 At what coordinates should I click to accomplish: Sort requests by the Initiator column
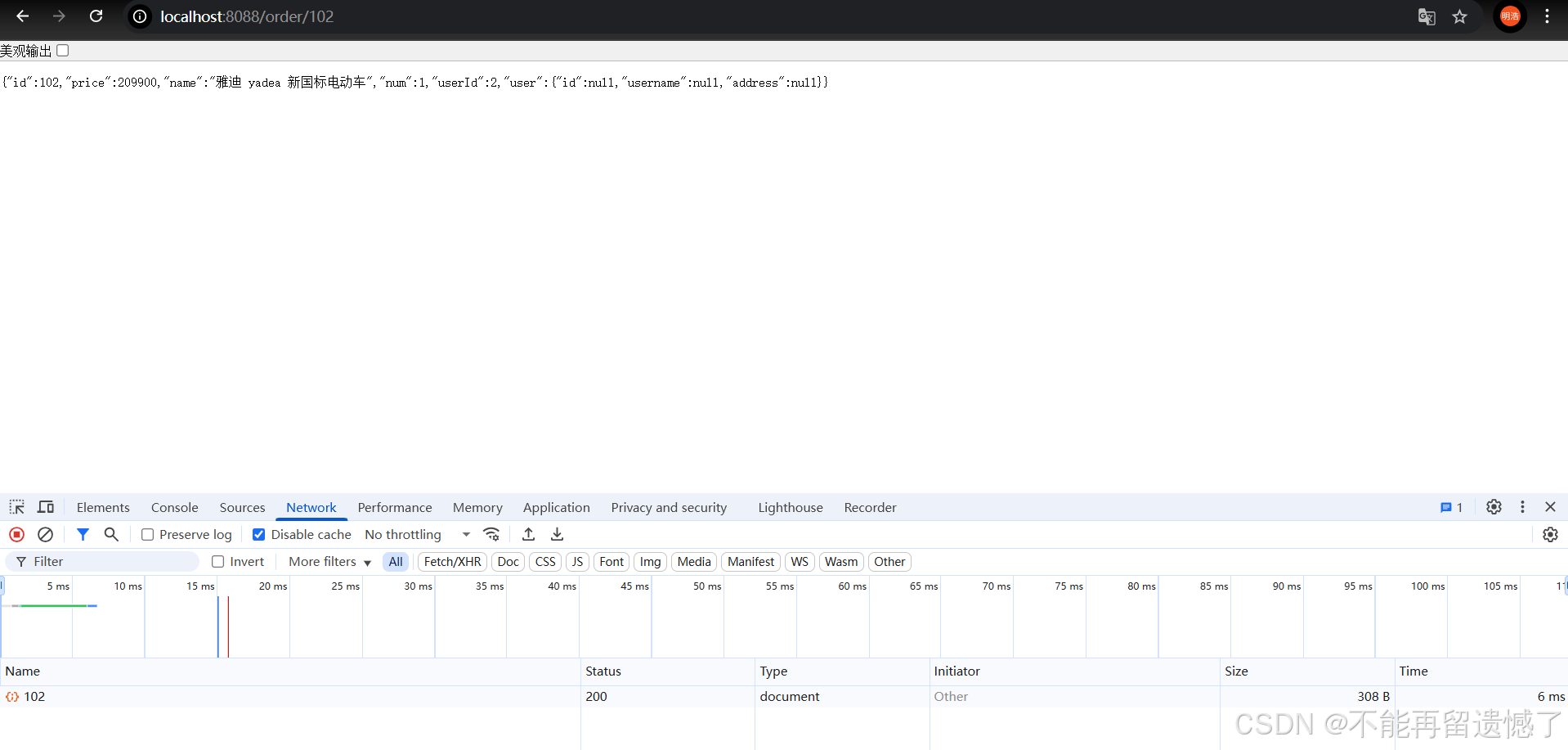[x=1074, y=671]
